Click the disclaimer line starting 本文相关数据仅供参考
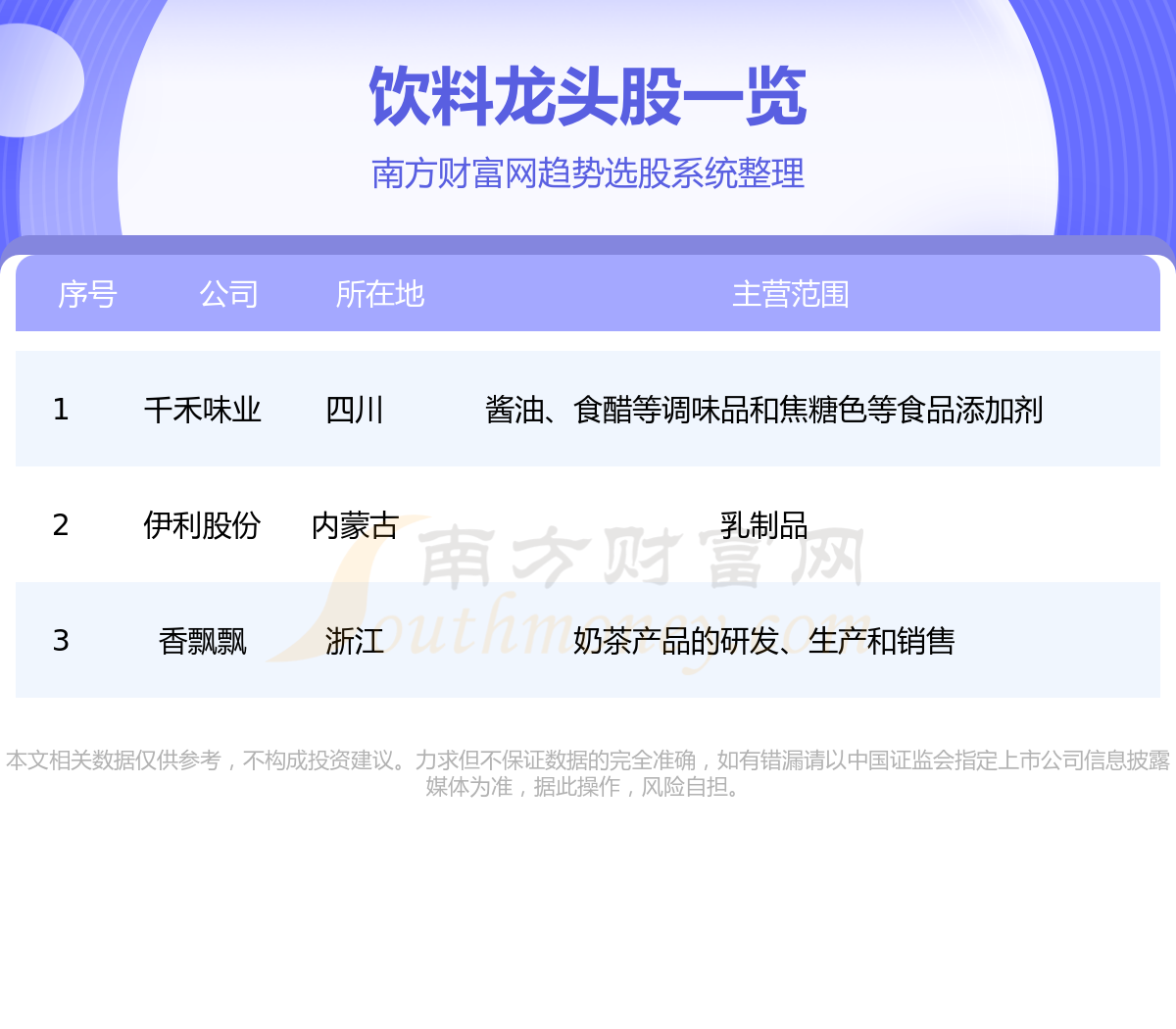Screen dimensions: 1176x1029 coord(588,760)
